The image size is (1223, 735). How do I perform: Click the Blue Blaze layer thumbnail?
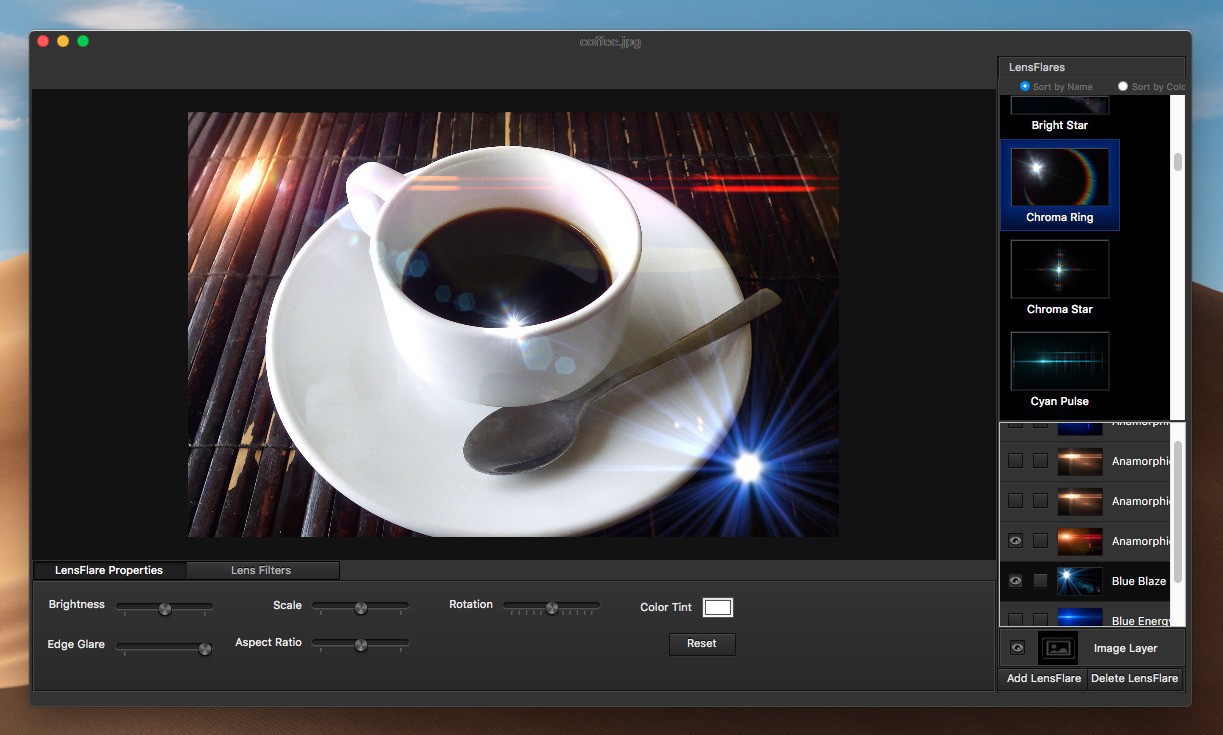click(1079, 581)
